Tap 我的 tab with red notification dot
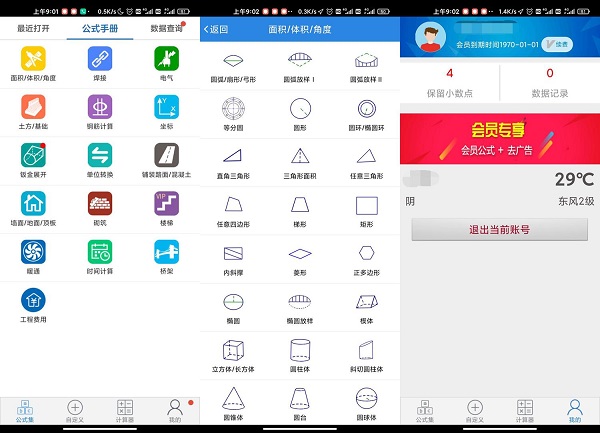This screenshot has height=433, width=600. pyautogui.click(x=175, y=411)
